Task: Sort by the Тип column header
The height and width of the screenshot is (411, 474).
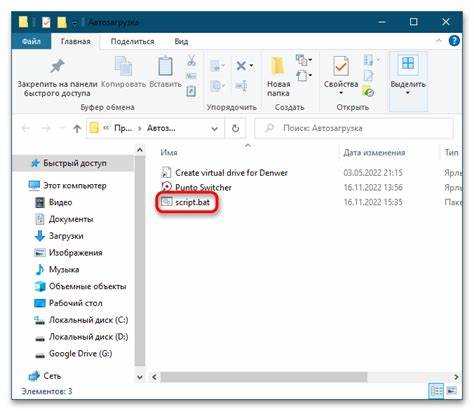Action: [x=451, y=153]
